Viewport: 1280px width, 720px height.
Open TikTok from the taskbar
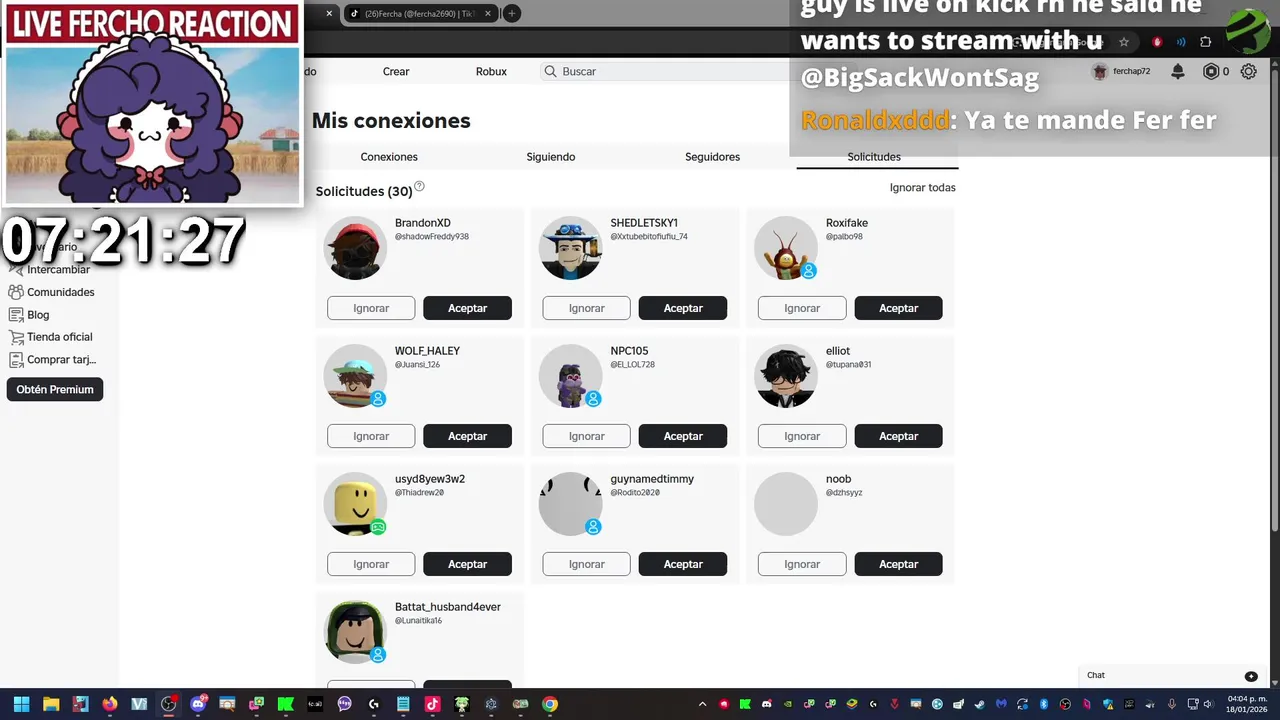click(433, 704)
